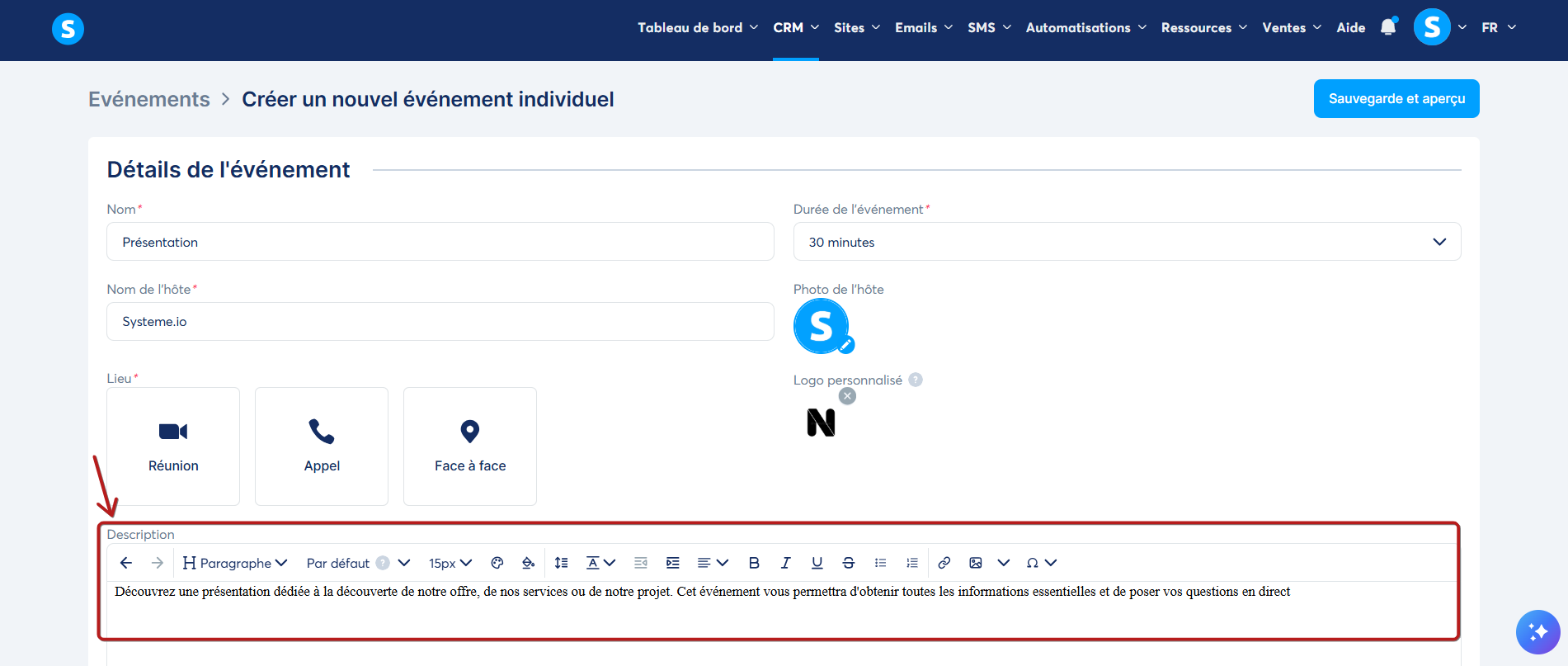Click the custom logo N thumbnail
Viewport: 1568px width, 666px height.
point(821,423)
